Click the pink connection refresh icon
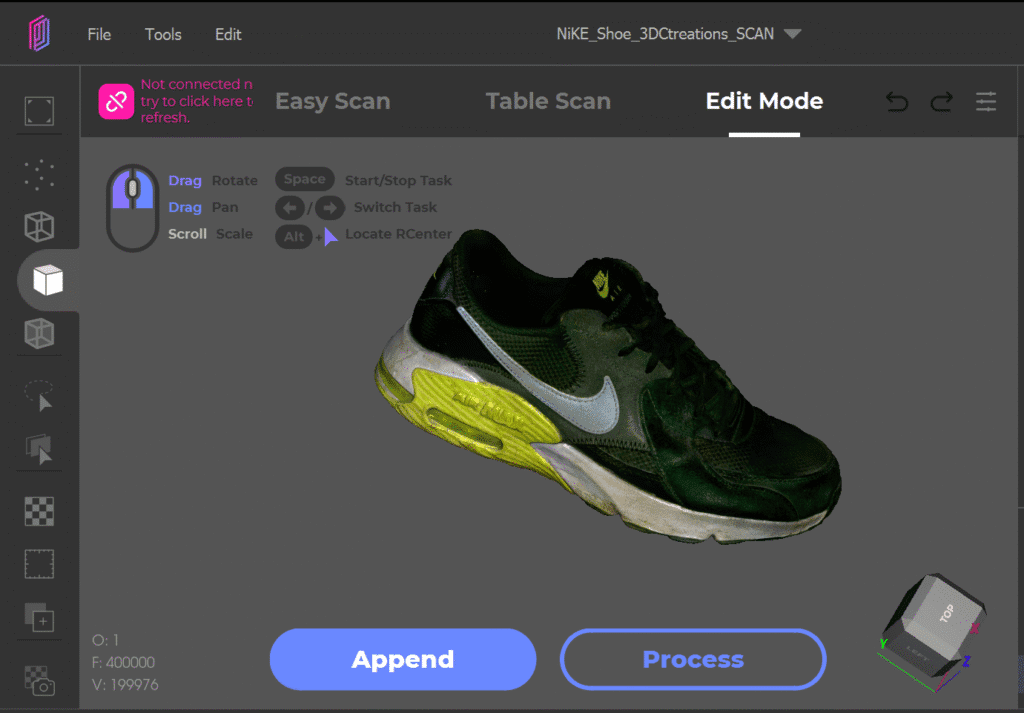Viewport: 1024px width, 713px height. 116,101
